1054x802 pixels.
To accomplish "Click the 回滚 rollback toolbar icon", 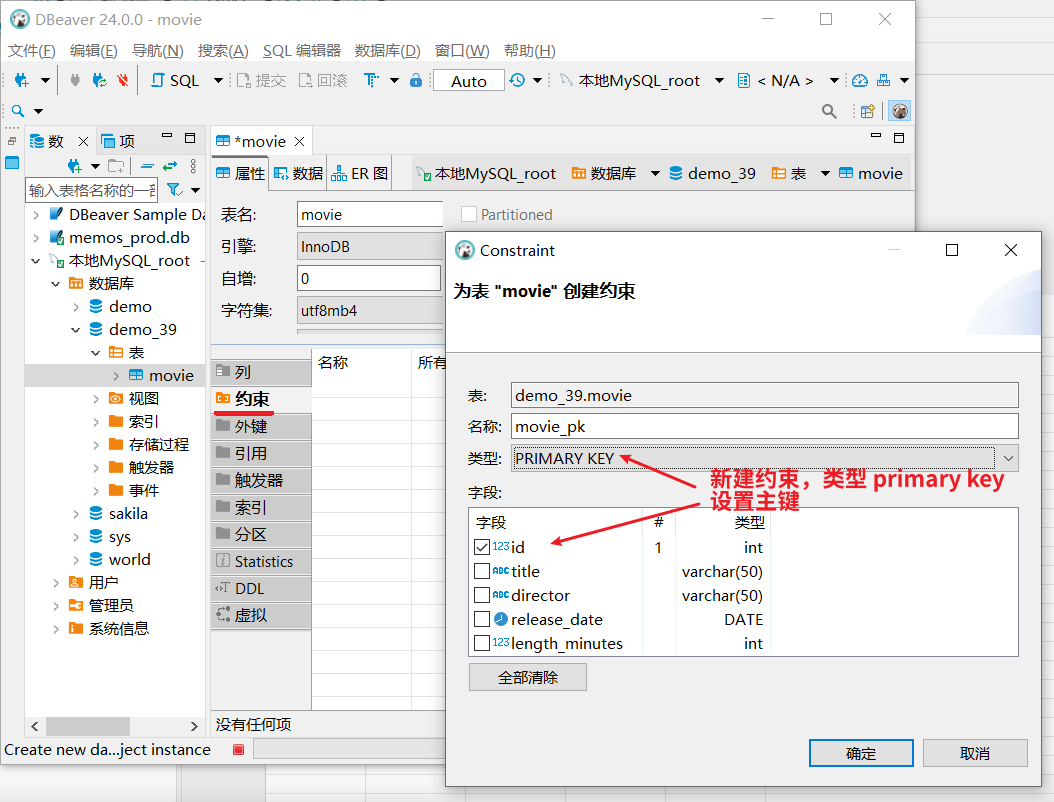I will coord(323,81).
